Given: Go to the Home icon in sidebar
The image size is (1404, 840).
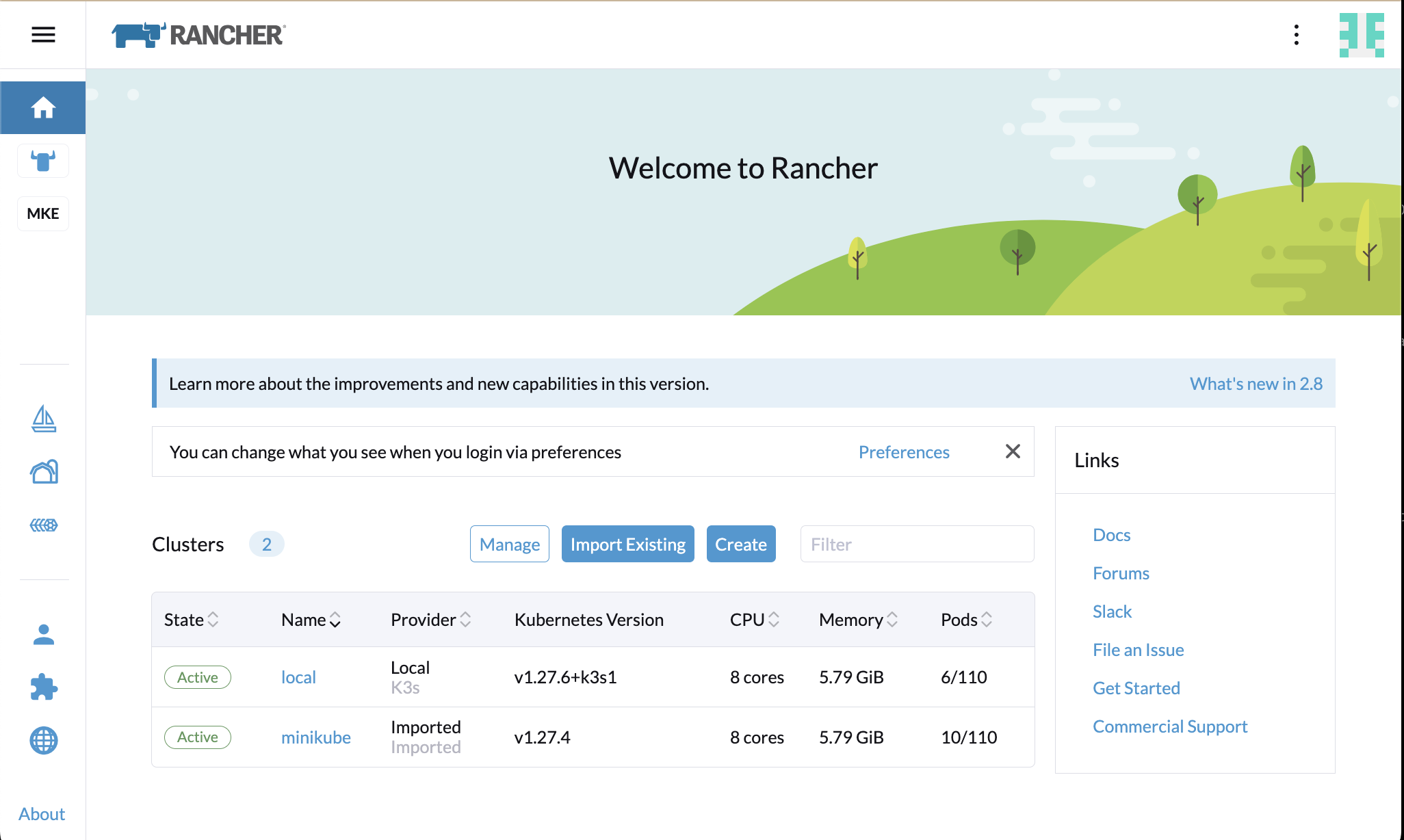Looking at the screenshot, I should tap(43, 107).
